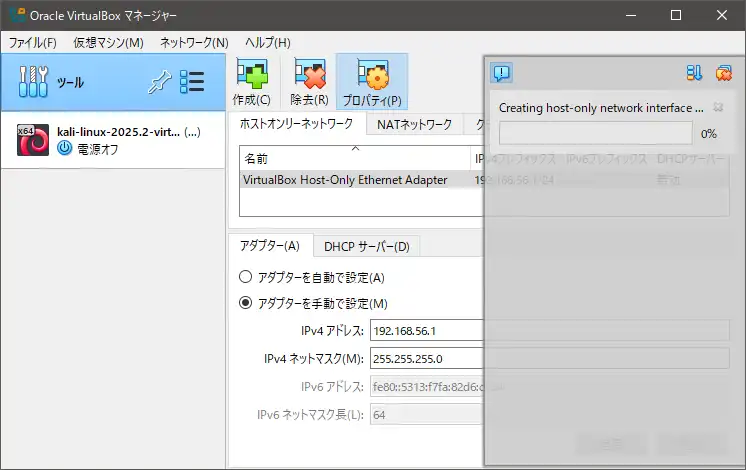This screenshot has height=470, width=746.
Task: Switch to アダプター(A) tab
Action: click(270, 246)
